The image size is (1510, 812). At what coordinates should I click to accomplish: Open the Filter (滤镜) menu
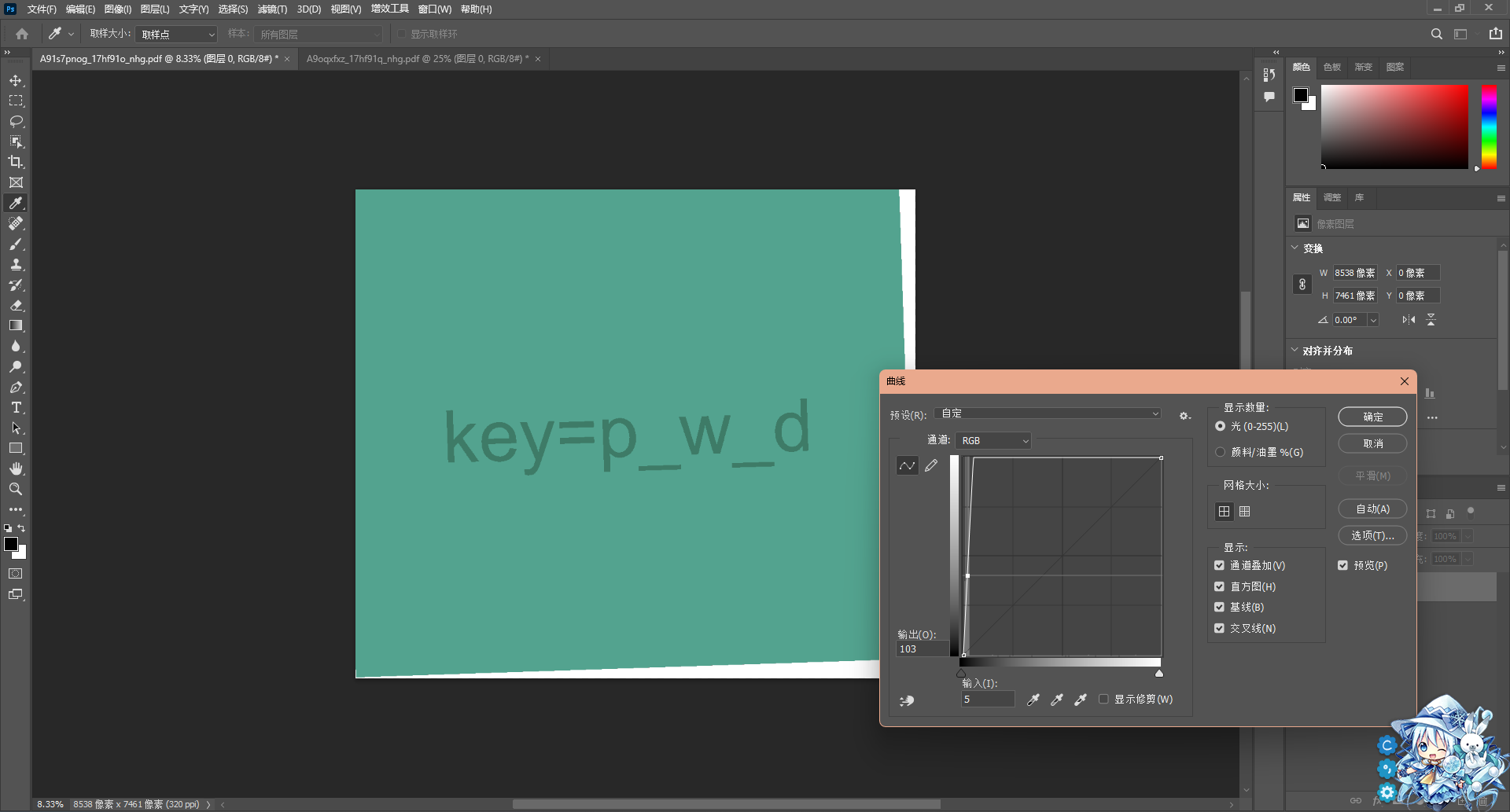coord(272,9)
